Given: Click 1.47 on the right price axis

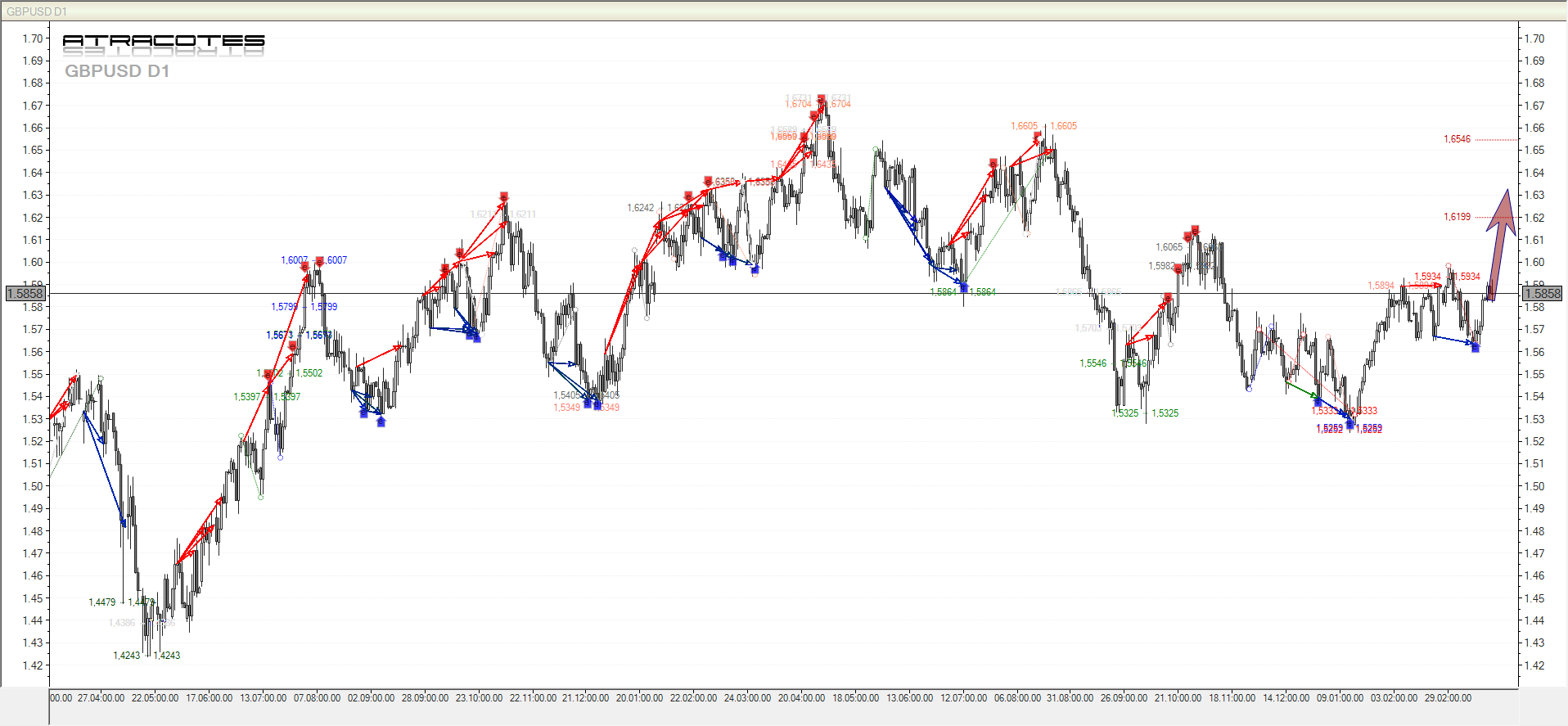Looking at the screenshot, I should coord(1534,553).
